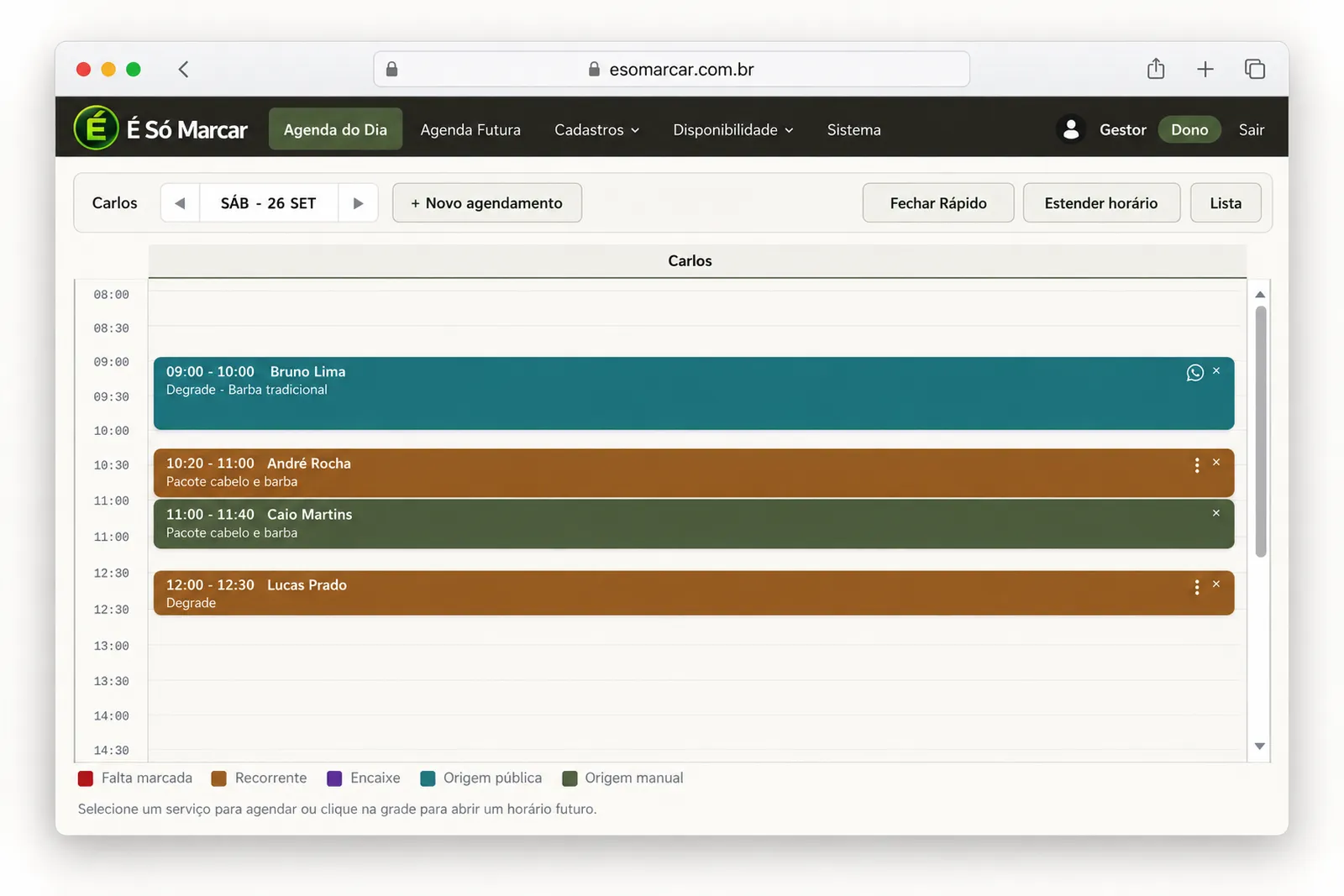Open the Sistema menu item
The height and width of the screenshot is (896, 1344).
pyautogui.click(x=853, y=130)
